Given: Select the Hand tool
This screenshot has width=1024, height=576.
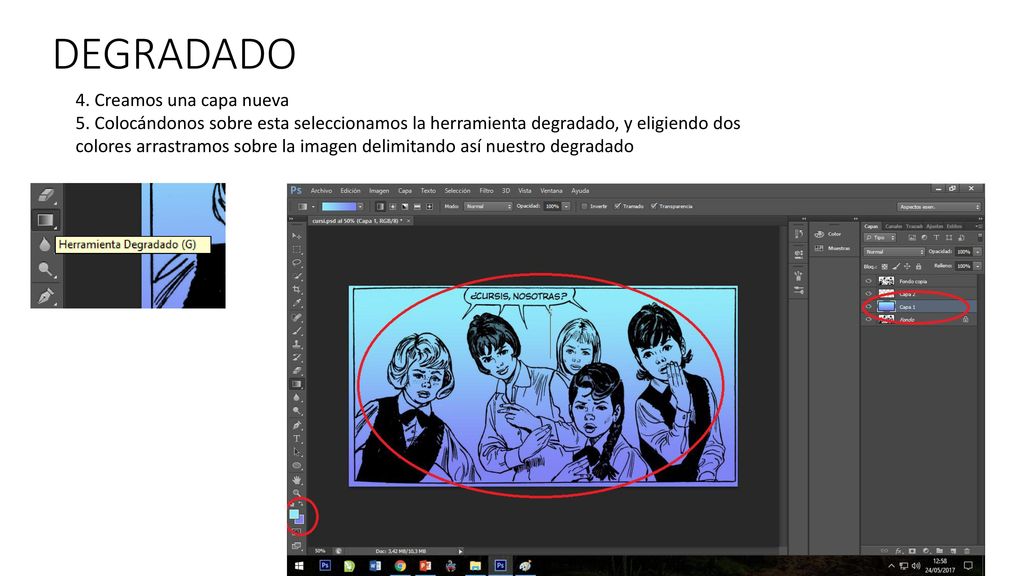Looking at the screenshot, I should coord(296,480).
